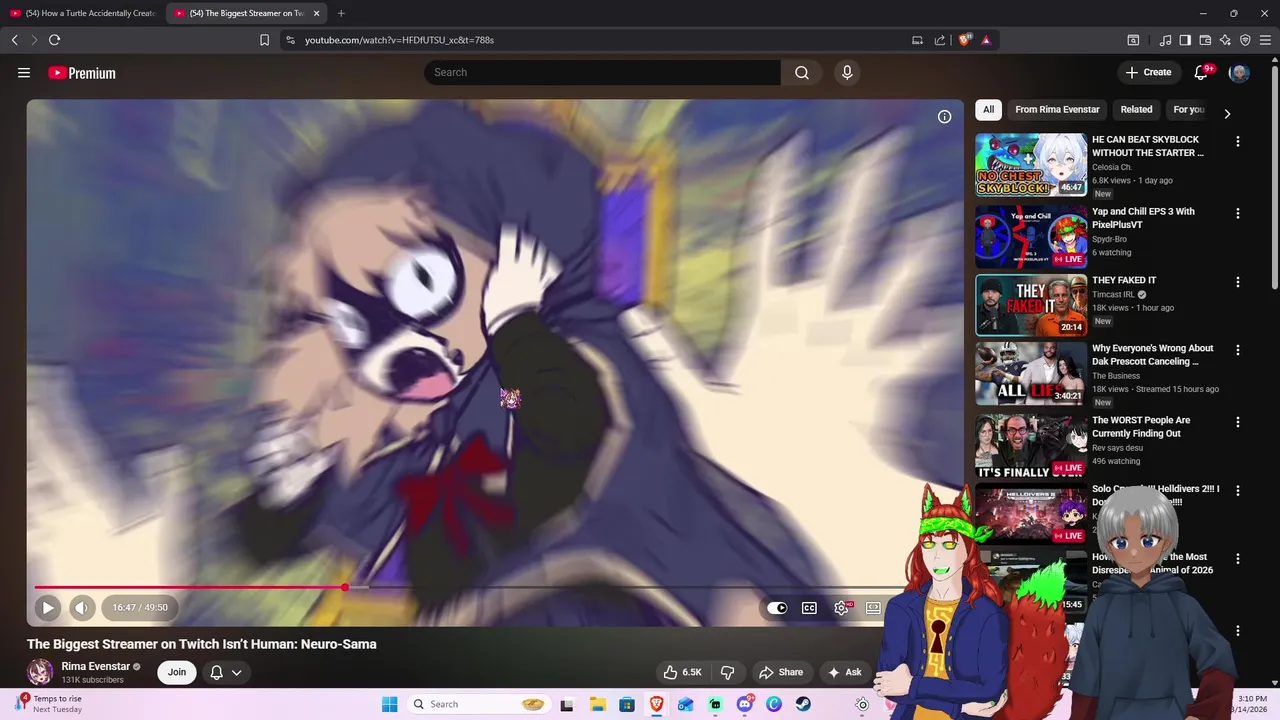Open THEY FAKED IT video title

click(1124, 280)
